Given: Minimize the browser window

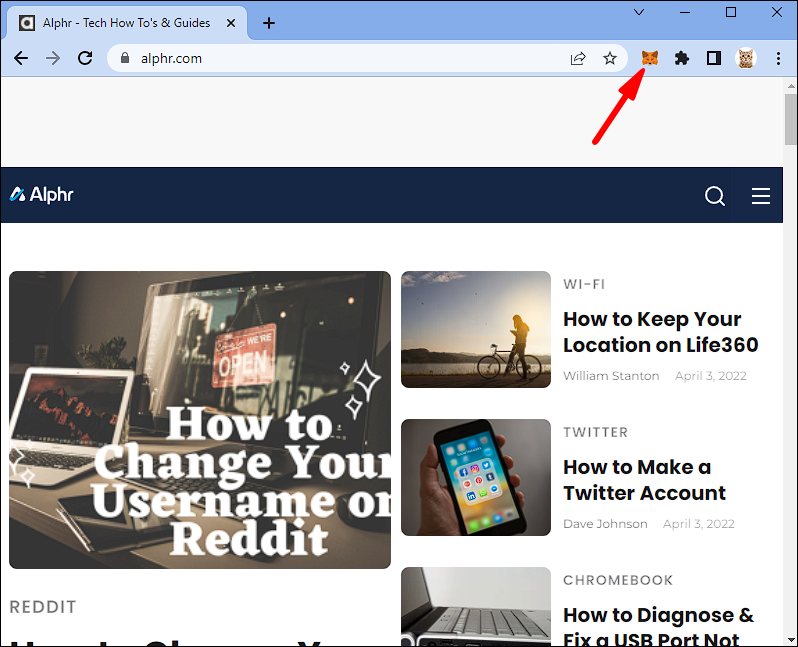Looking at the screenshot, I should 685,12.
